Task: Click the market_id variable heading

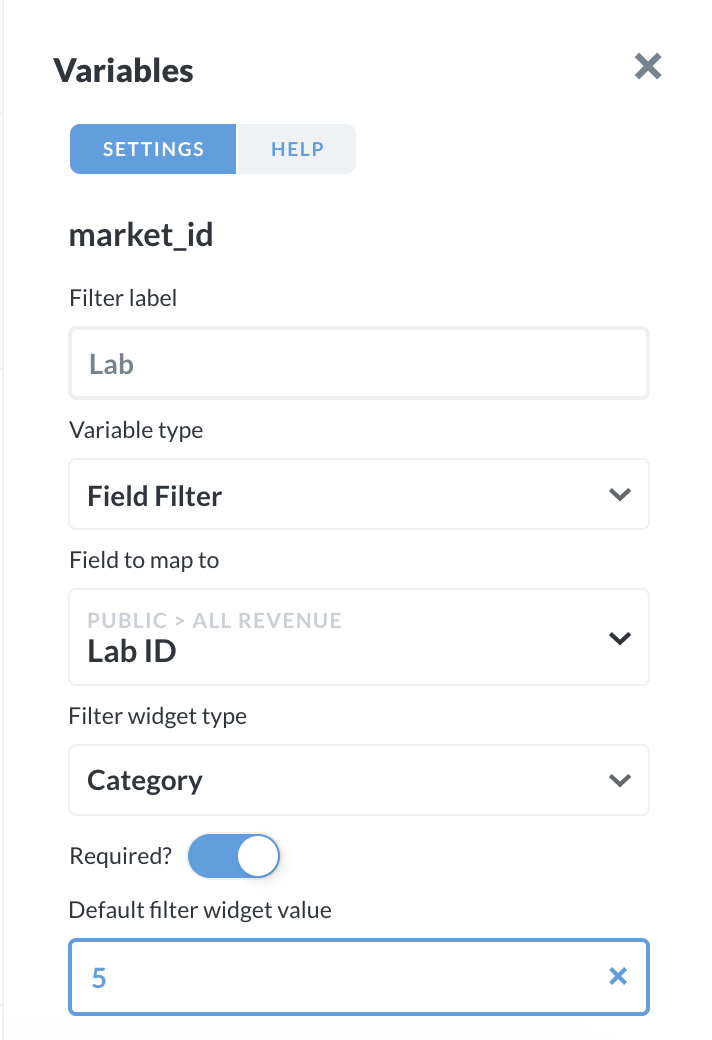Action: pyautogui.click(x=141, y=236)
